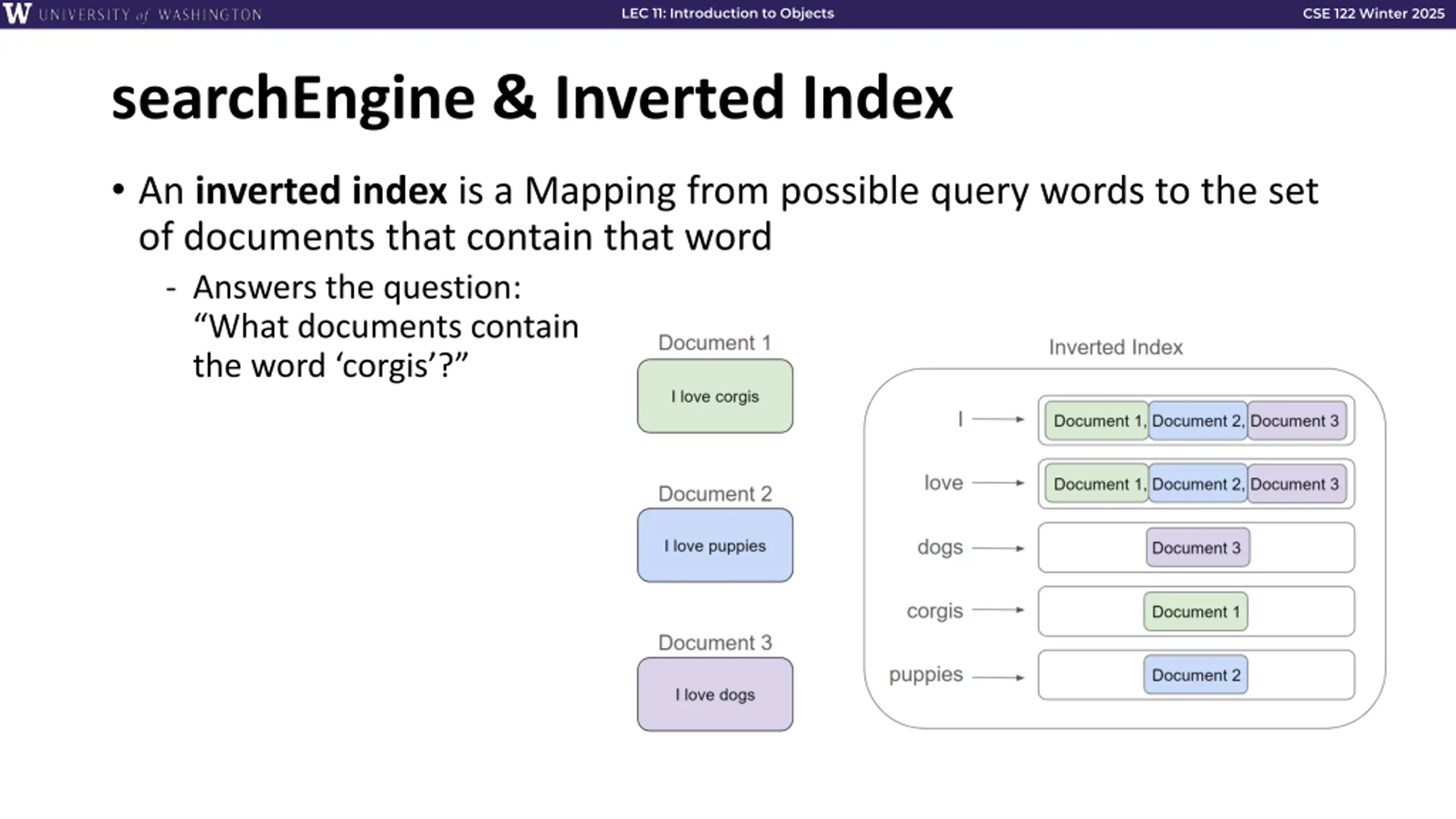Viewport: 1456px width, 819px height.
Task: Click the "Answers the question:" sub-bullet
Action: click(x=357, y=287)
